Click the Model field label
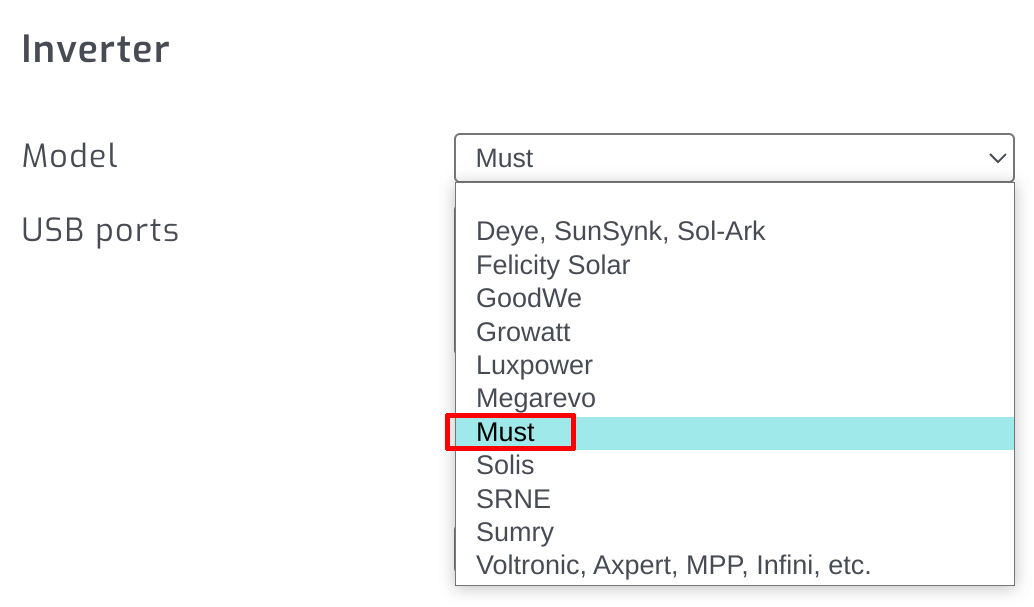The width and height of the screenshot is (1034, 607). click(x=69, y=155)
